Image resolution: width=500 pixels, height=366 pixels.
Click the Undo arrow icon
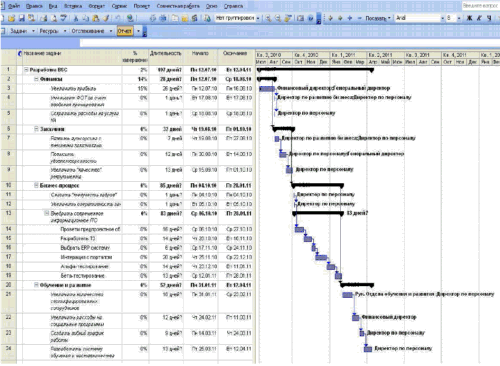click(x=118, y=18)
